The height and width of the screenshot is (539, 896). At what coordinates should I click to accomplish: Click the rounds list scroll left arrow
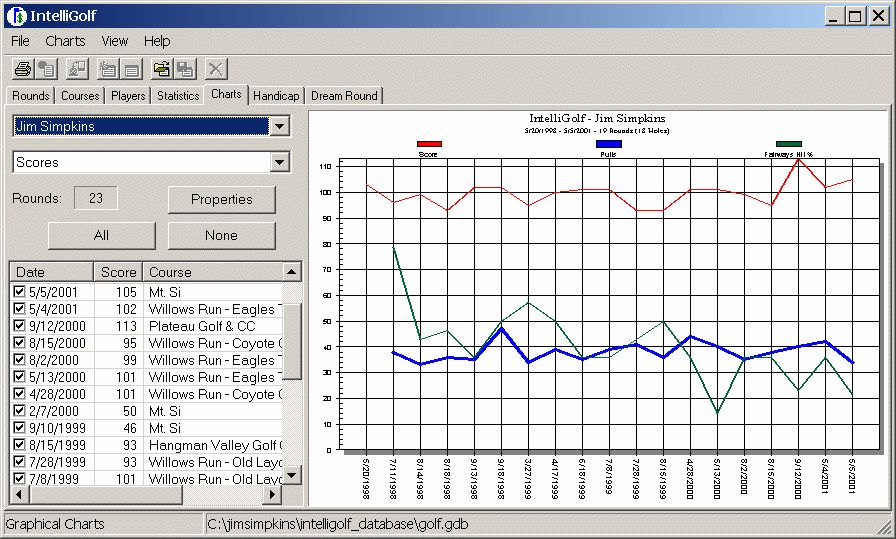coord(19,494)
